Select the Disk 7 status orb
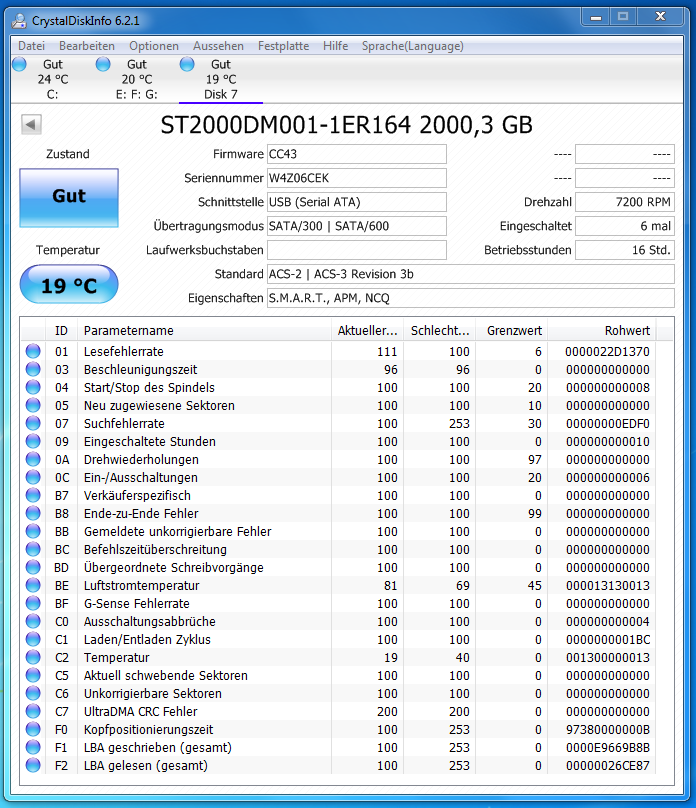 click(187, 64)
